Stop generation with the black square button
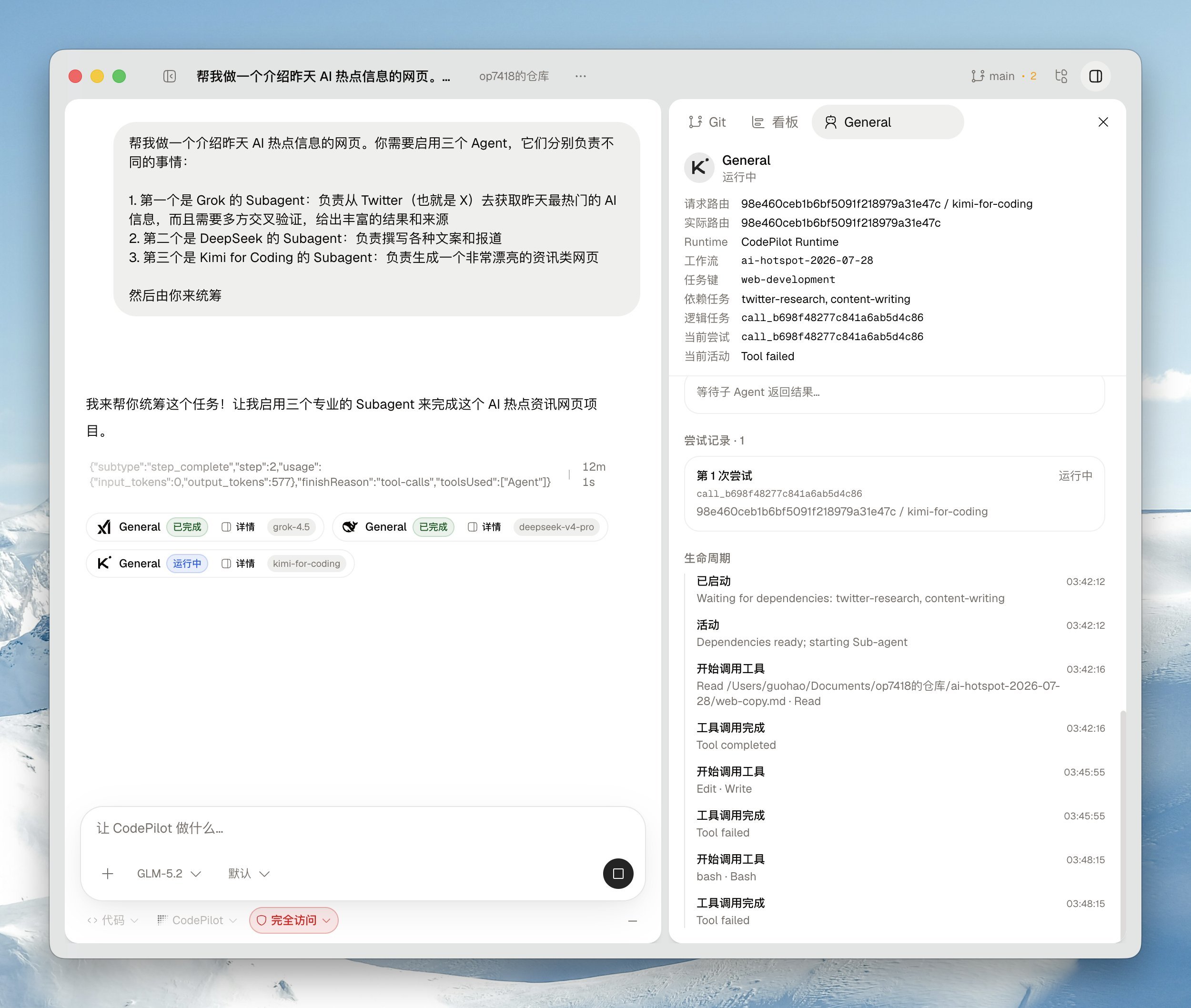The height and width of the screenshot is (1008, 1191). (x=618, y=874)
